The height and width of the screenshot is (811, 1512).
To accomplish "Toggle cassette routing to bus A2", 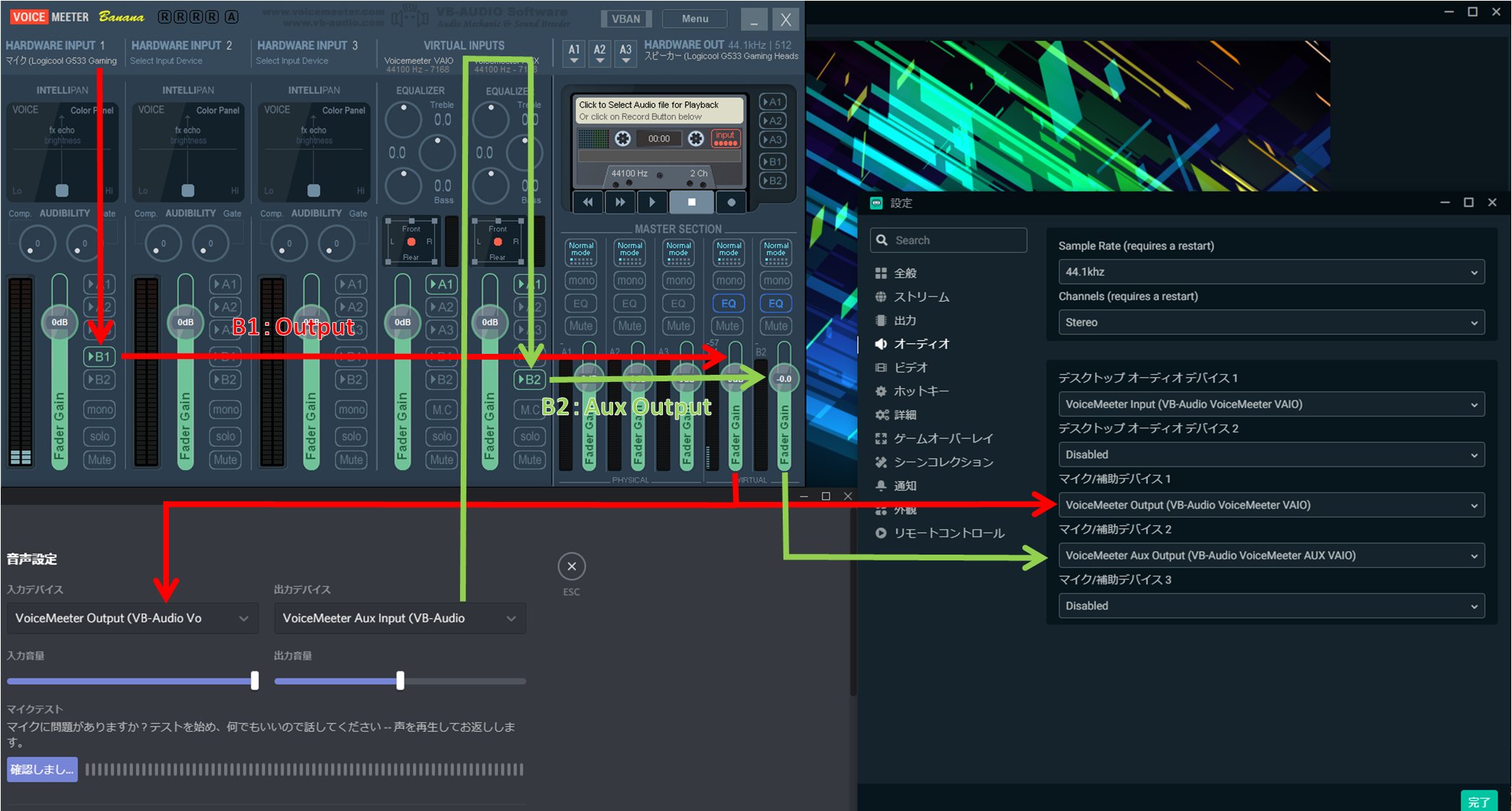I will 772,121.
